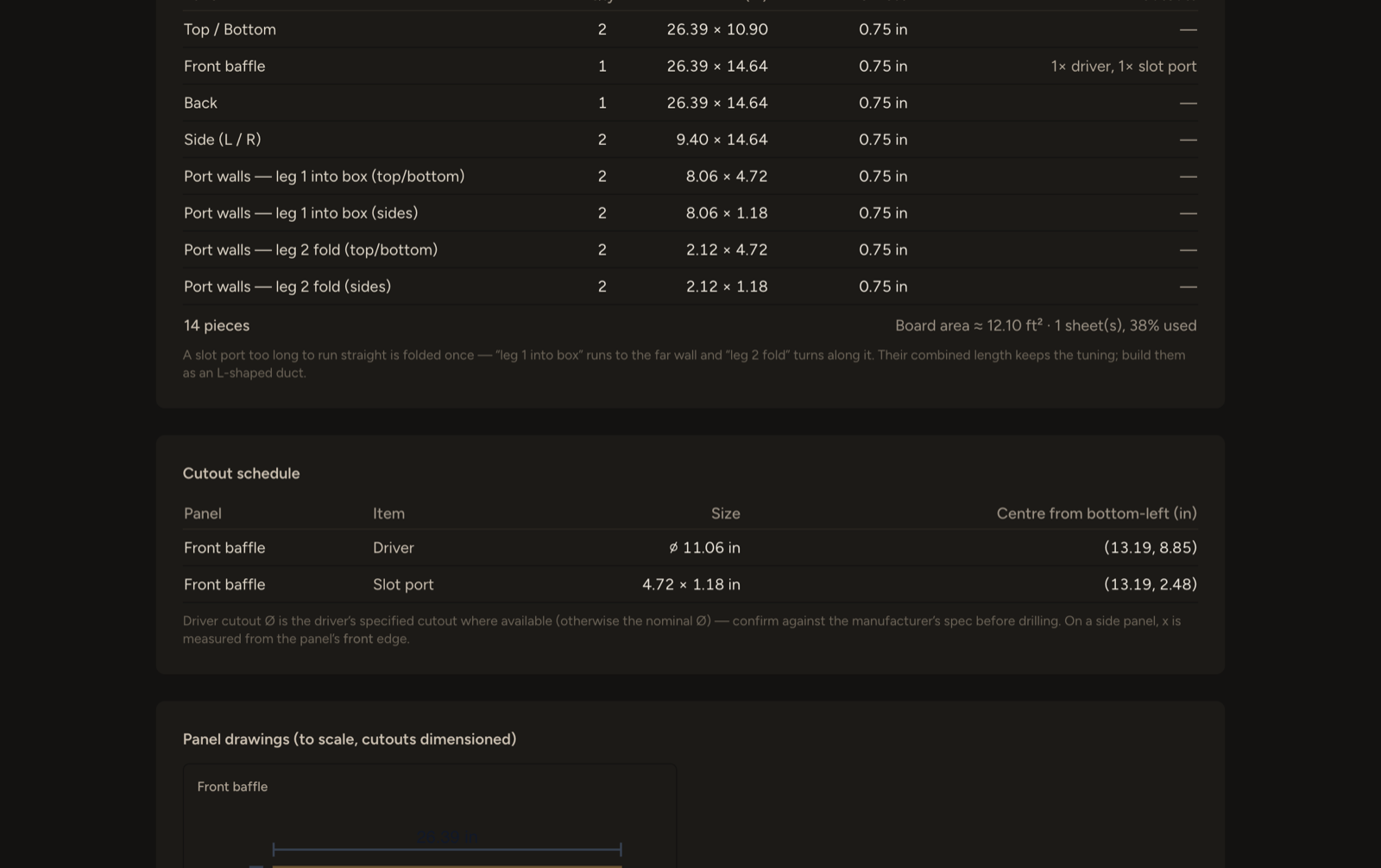Click the 0.75 in thickness for Side (L / R)
This screenshot has height=868, width=1381.
(883, 140)
